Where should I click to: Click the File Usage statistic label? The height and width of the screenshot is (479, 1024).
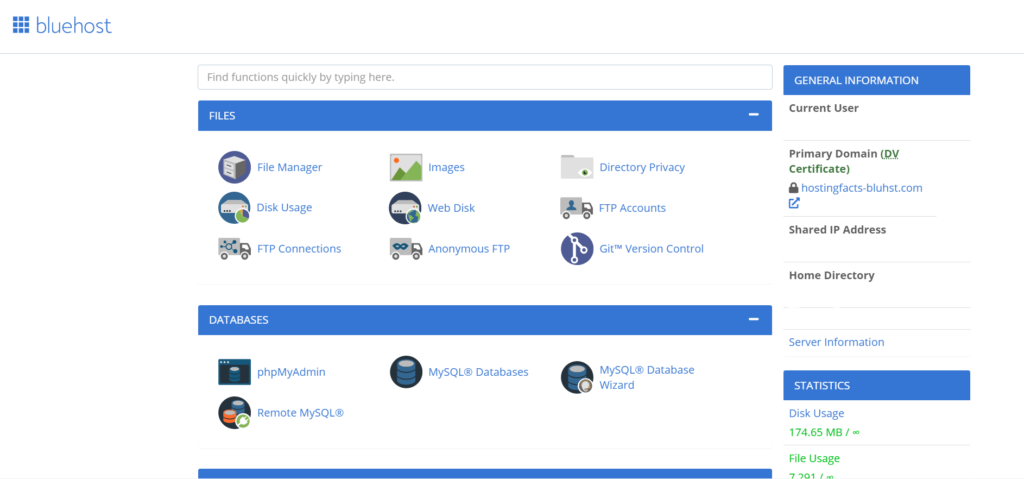[814, 458]
